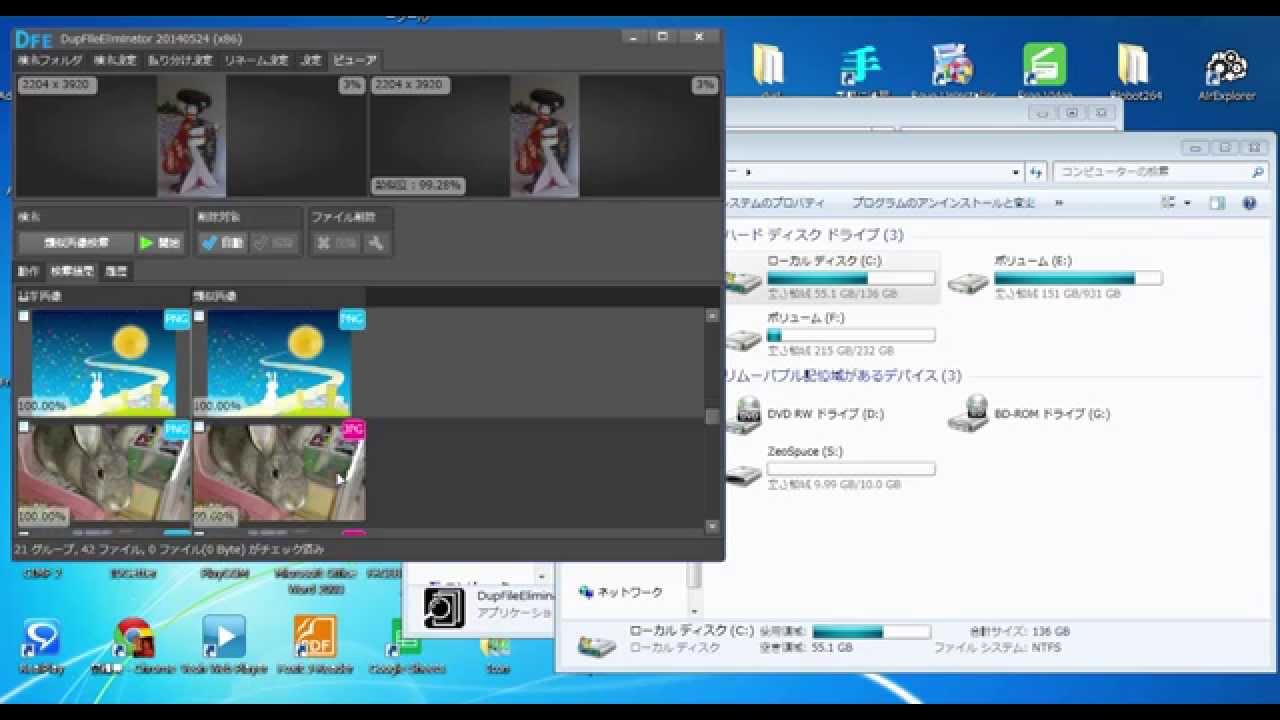Click inside the Explorer computer search box
This screenshot has width=1280, height=720.
click(x=1160, y=172)
